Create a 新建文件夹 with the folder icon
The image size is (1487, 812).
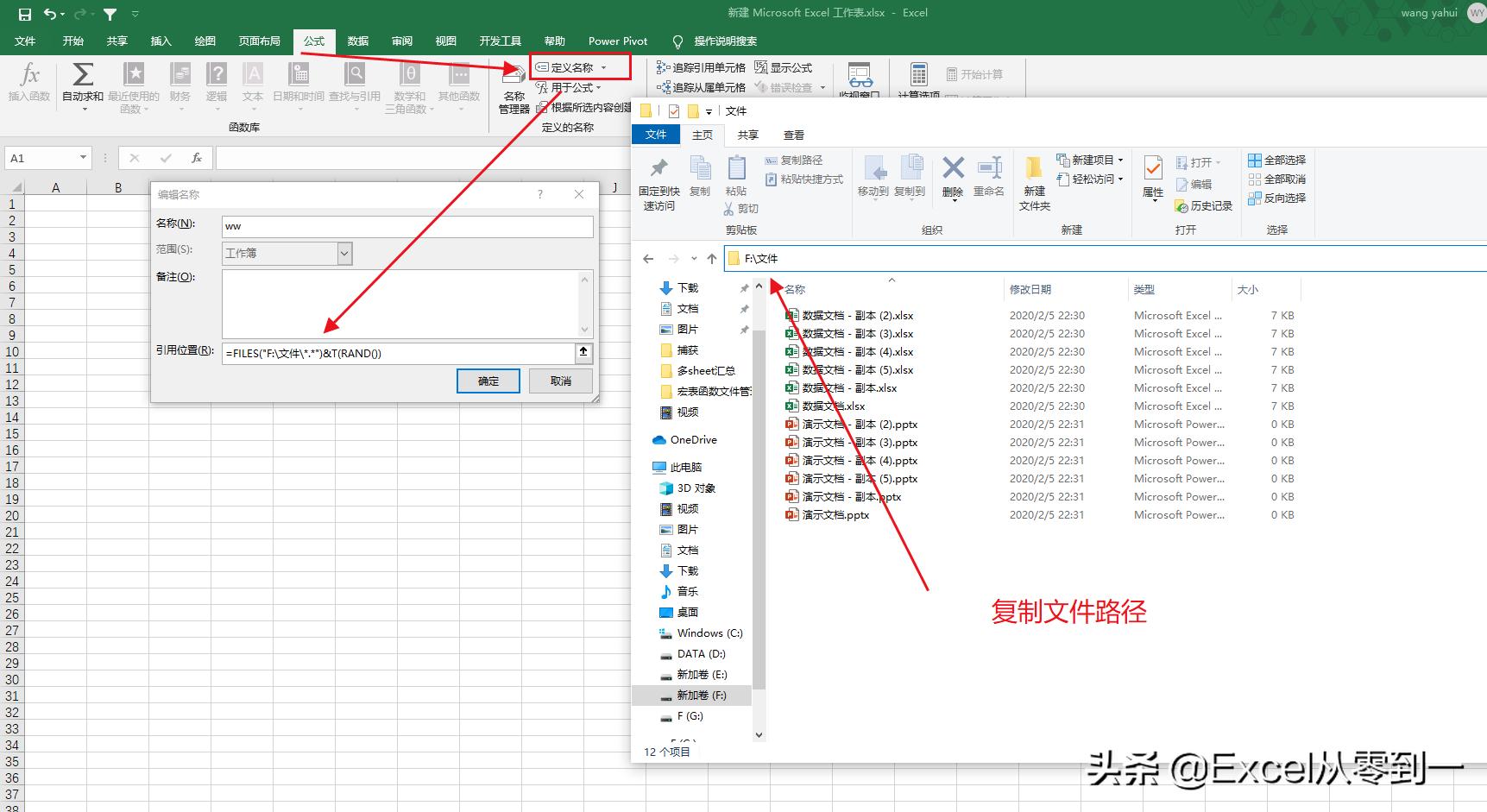tap(1034, 179)
